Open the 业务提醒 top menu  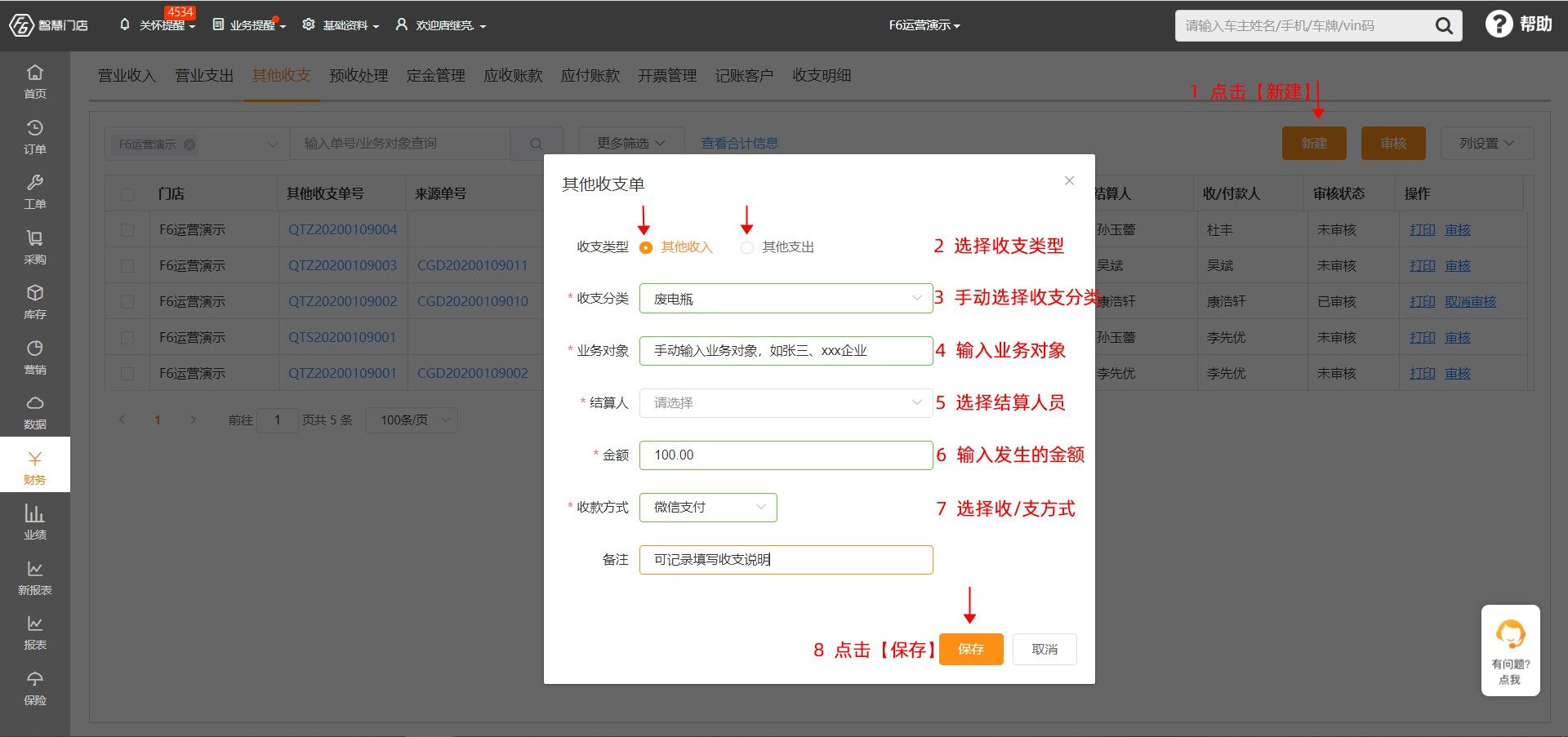(x=249, y=25)
